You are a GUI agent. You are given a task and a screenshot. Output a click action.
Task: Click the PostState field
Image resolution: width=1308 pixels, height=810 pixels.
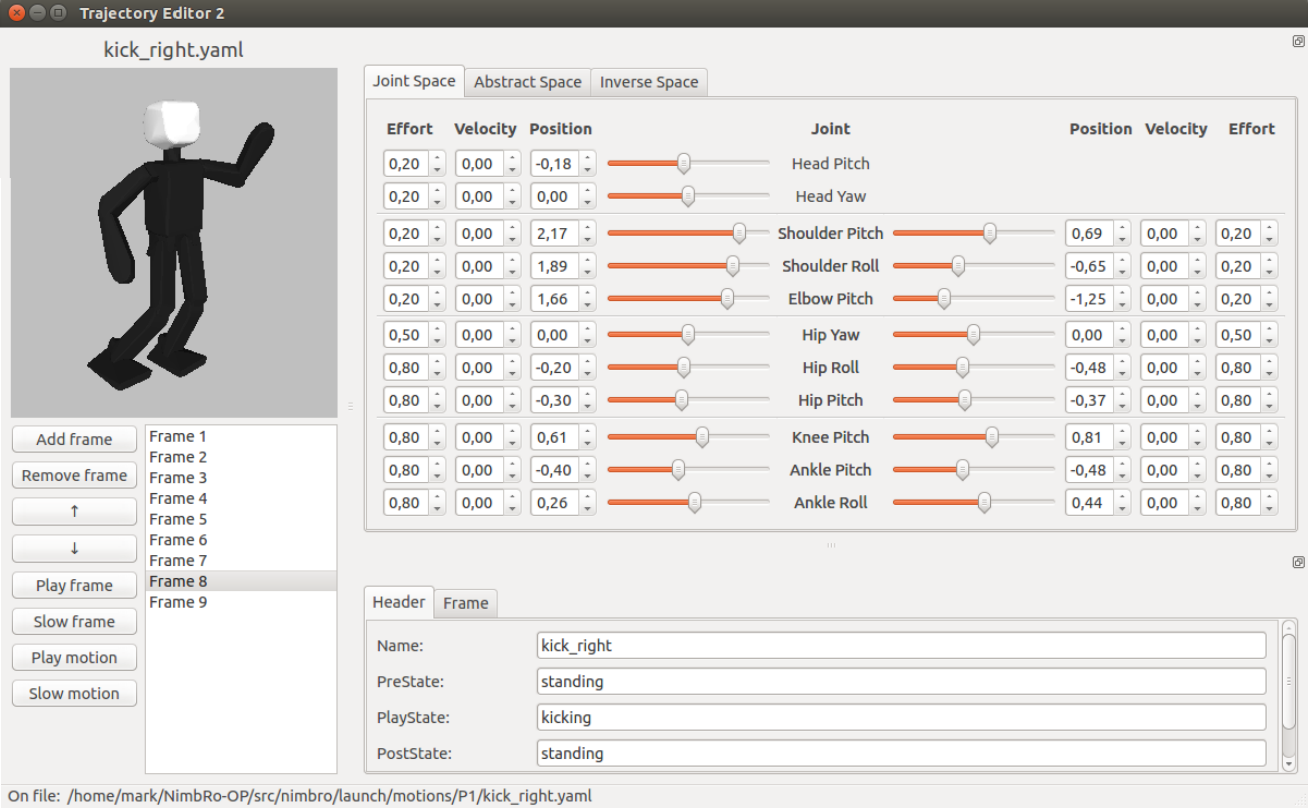click(x=901, y=753)
